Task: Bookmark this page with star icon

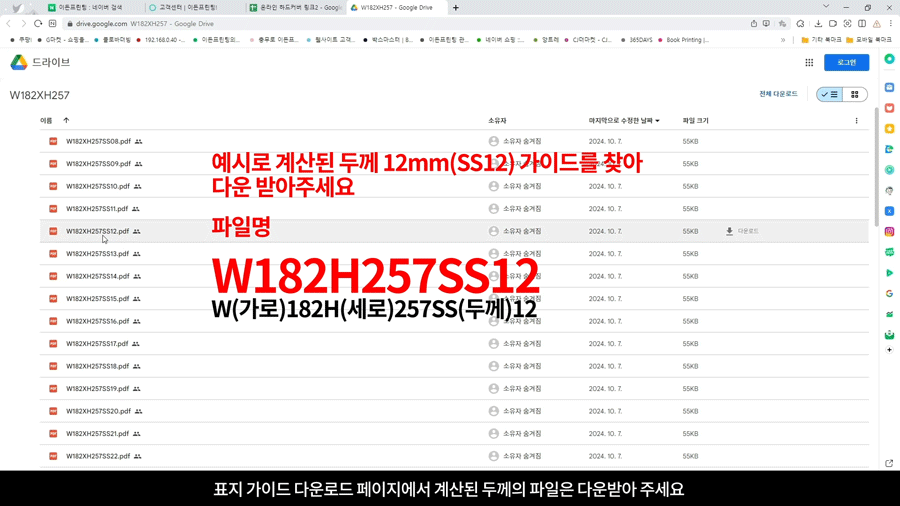Action: click(782, 24)
